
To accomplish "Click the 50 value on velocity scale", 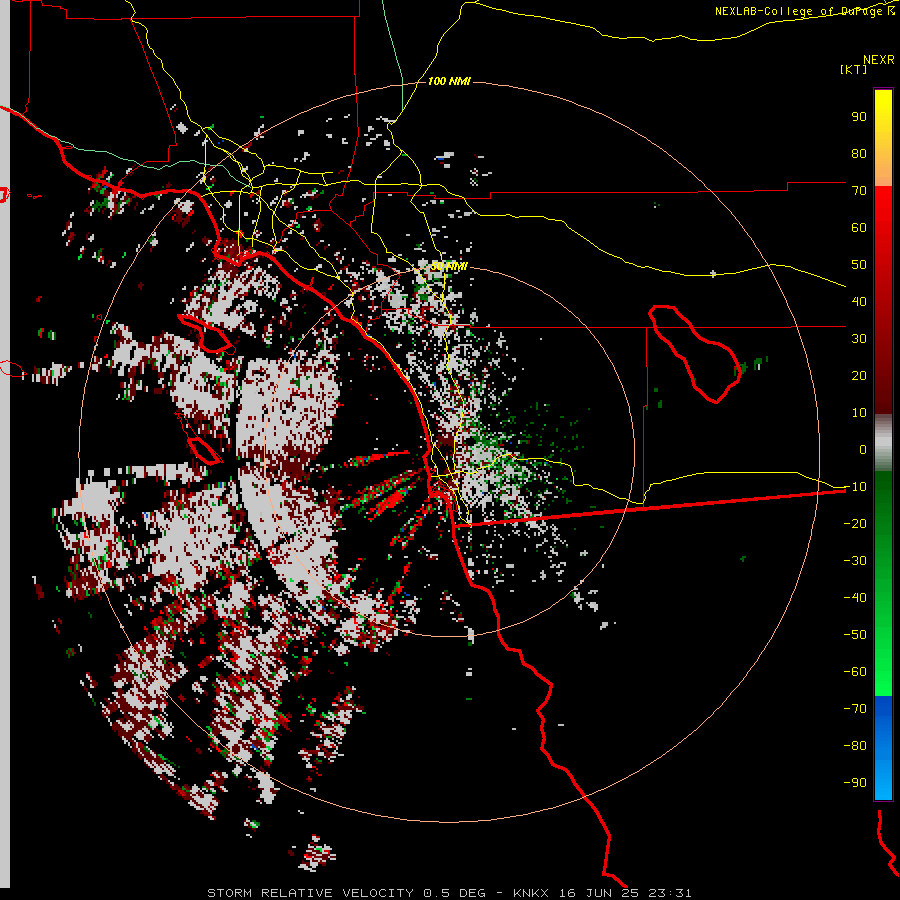I will (x=859, y=265).
